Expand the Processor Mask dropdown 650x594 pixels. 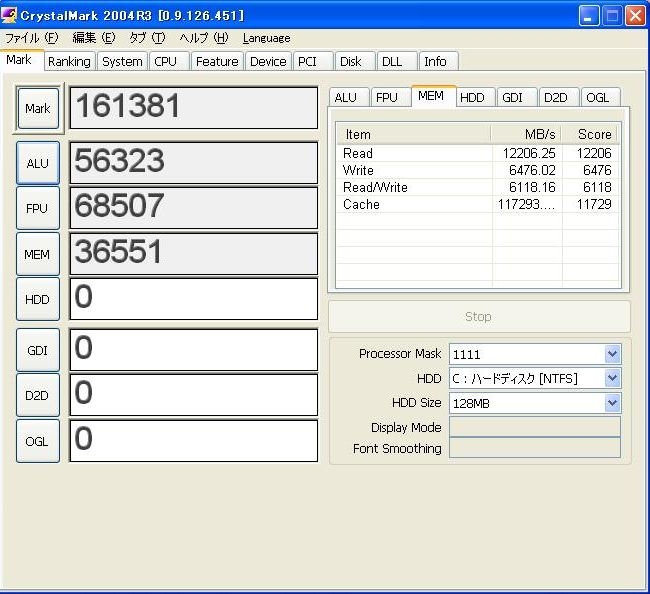tap(612, 354)
